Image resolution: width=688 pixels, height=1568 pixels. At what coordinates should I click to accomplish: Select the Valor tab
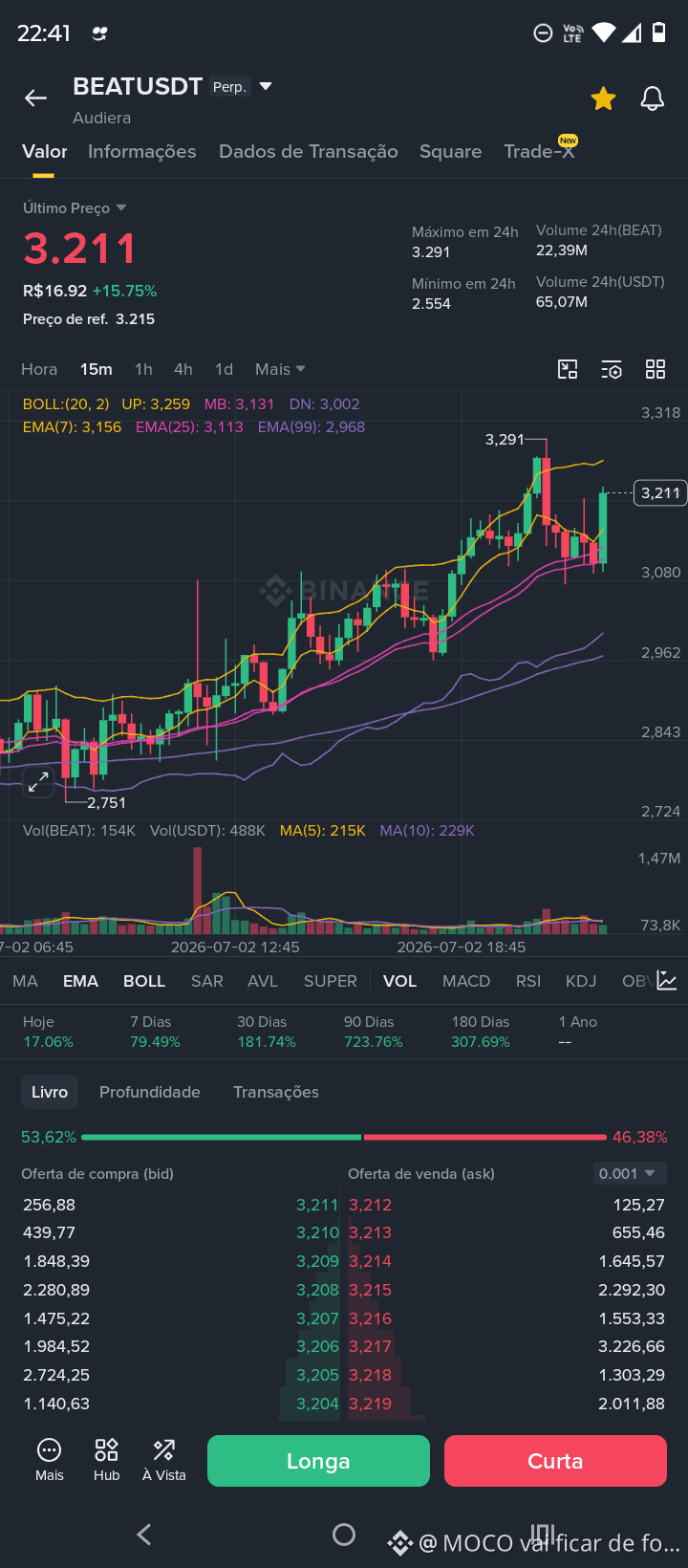(44, 151)
